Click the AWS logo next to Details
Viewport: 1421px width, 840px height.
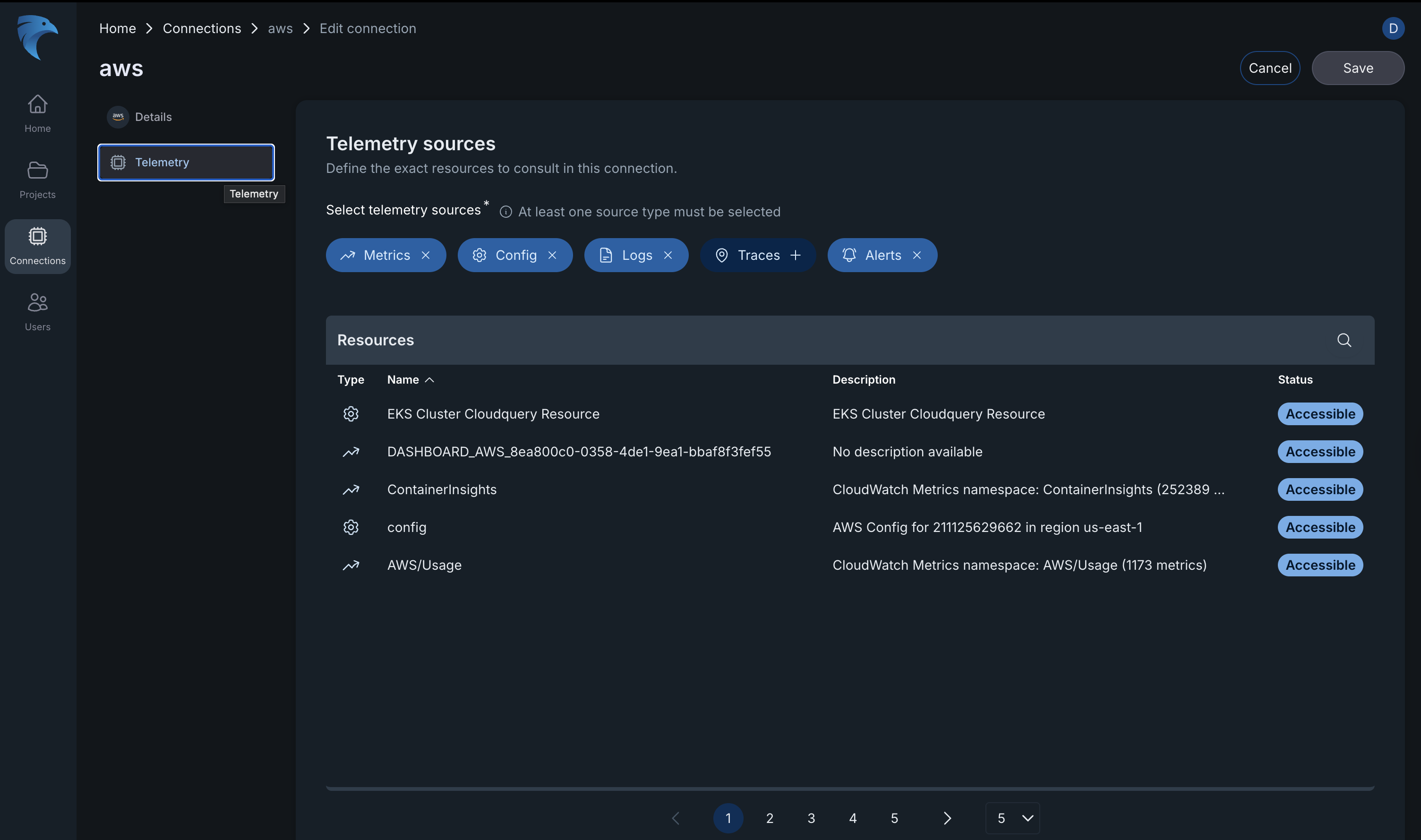pyautogui.click(x=117, y=117)
